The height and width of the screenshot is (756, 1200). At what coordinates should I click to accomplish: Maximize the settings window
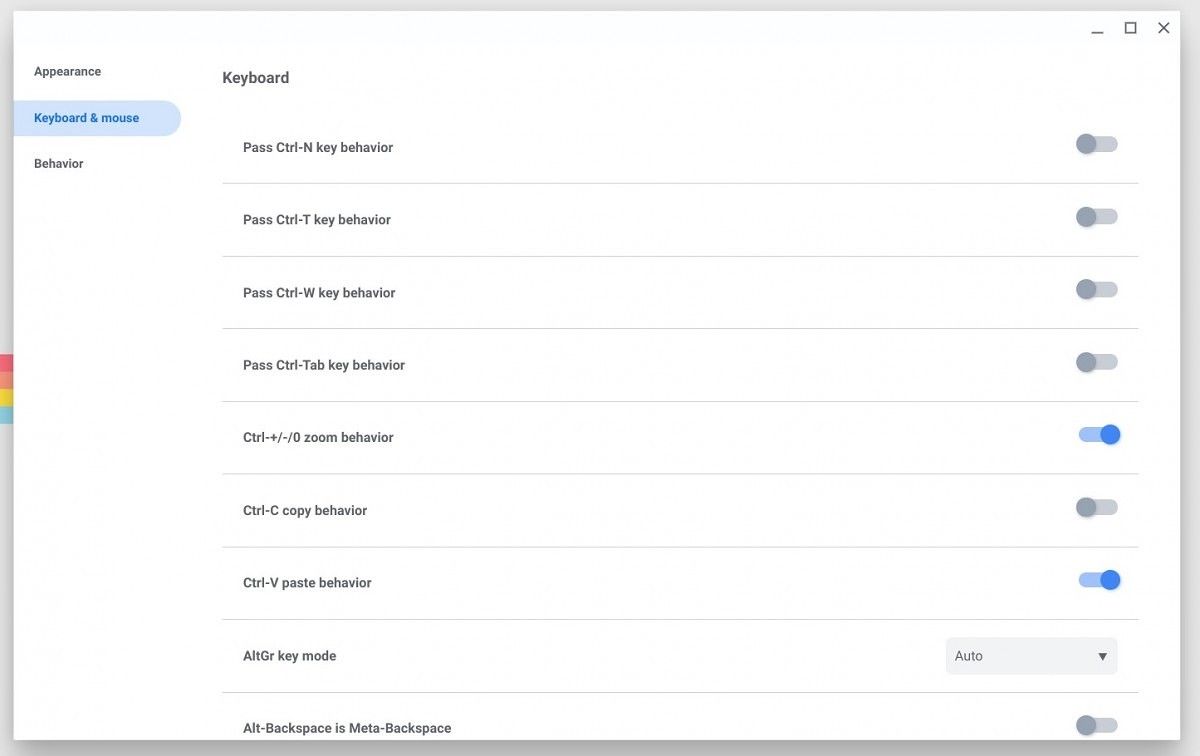(1131, 28)
